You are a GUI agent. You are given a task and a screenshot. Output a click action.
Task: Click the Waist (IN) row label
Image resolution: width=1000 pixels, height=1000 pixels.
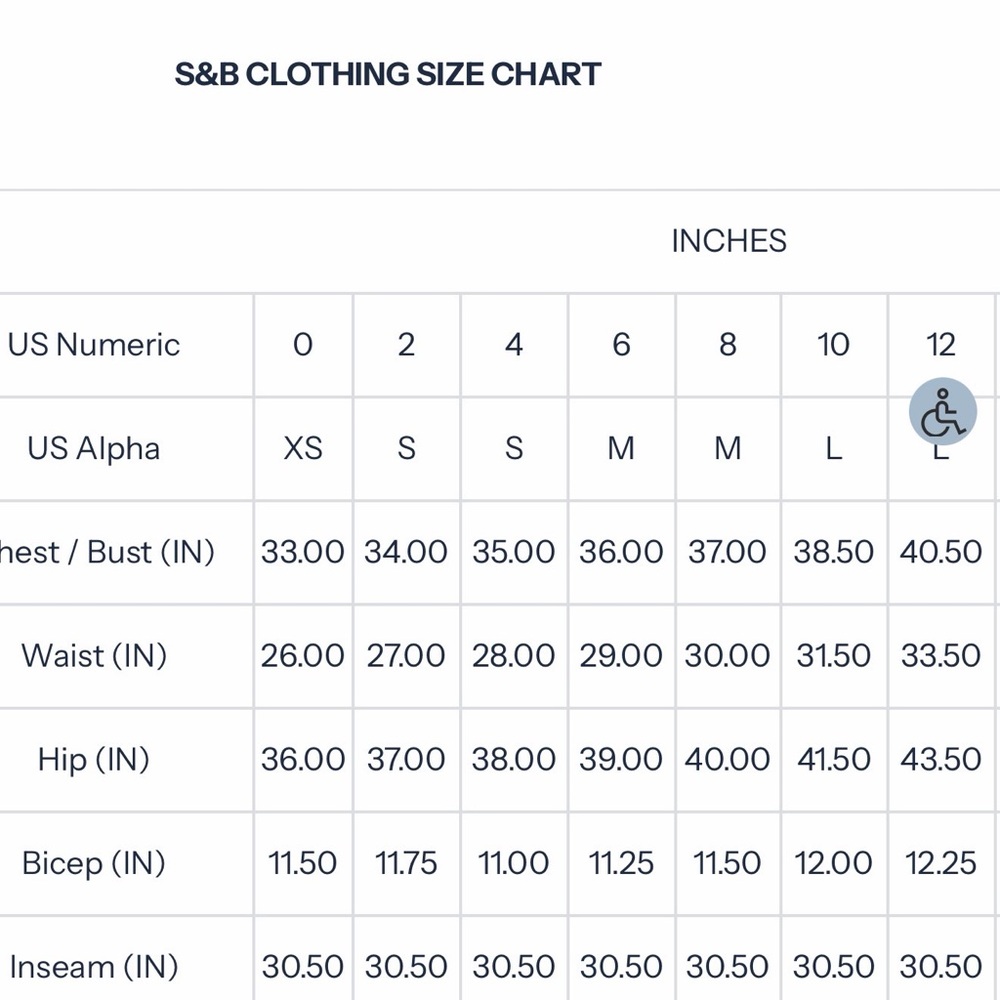pyautogui.click(x=94, y=656)
